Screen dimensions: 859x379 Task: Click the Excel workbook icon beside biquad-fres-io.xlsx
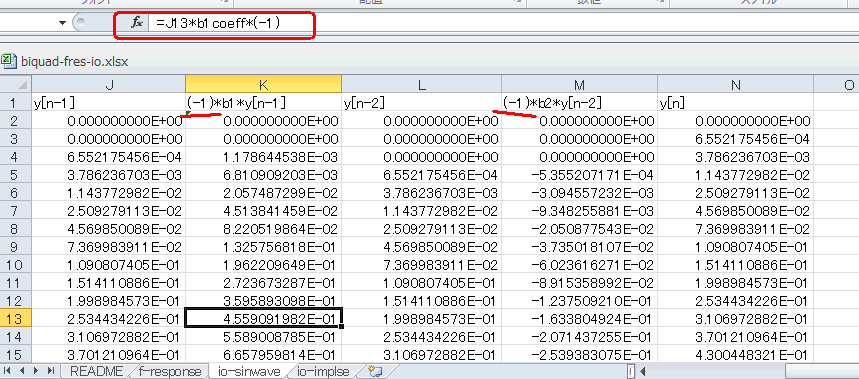8,61
